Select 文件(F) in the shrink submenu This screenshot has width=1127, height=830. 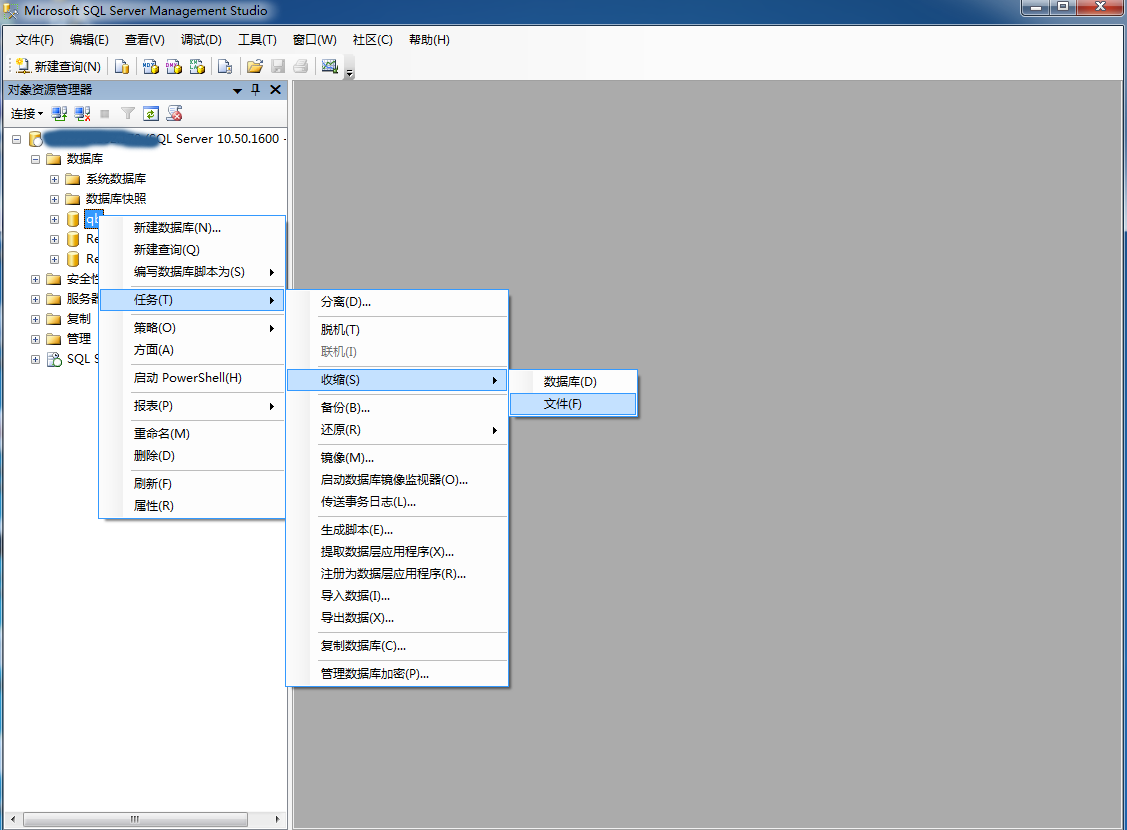[563, 404]
